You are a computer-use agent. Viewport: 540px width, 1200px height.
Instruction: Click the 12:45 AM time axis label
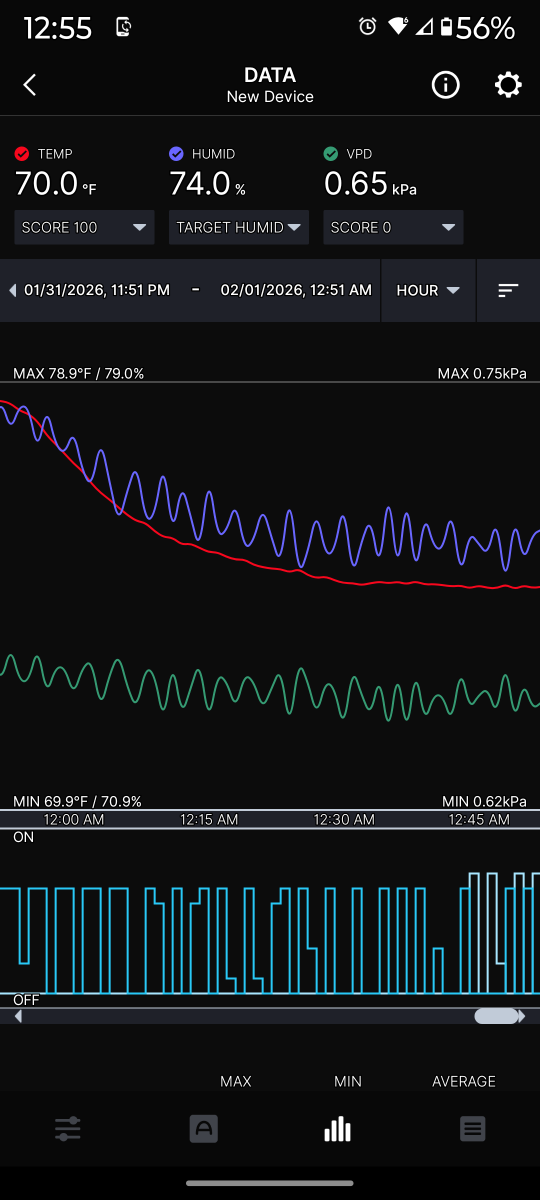tap(479, 819)
